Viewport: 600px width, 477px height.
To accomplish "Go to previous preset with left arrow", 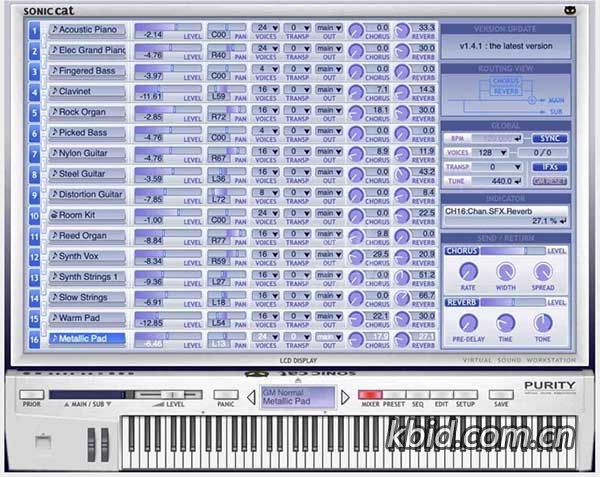I will tap(251, 397).
